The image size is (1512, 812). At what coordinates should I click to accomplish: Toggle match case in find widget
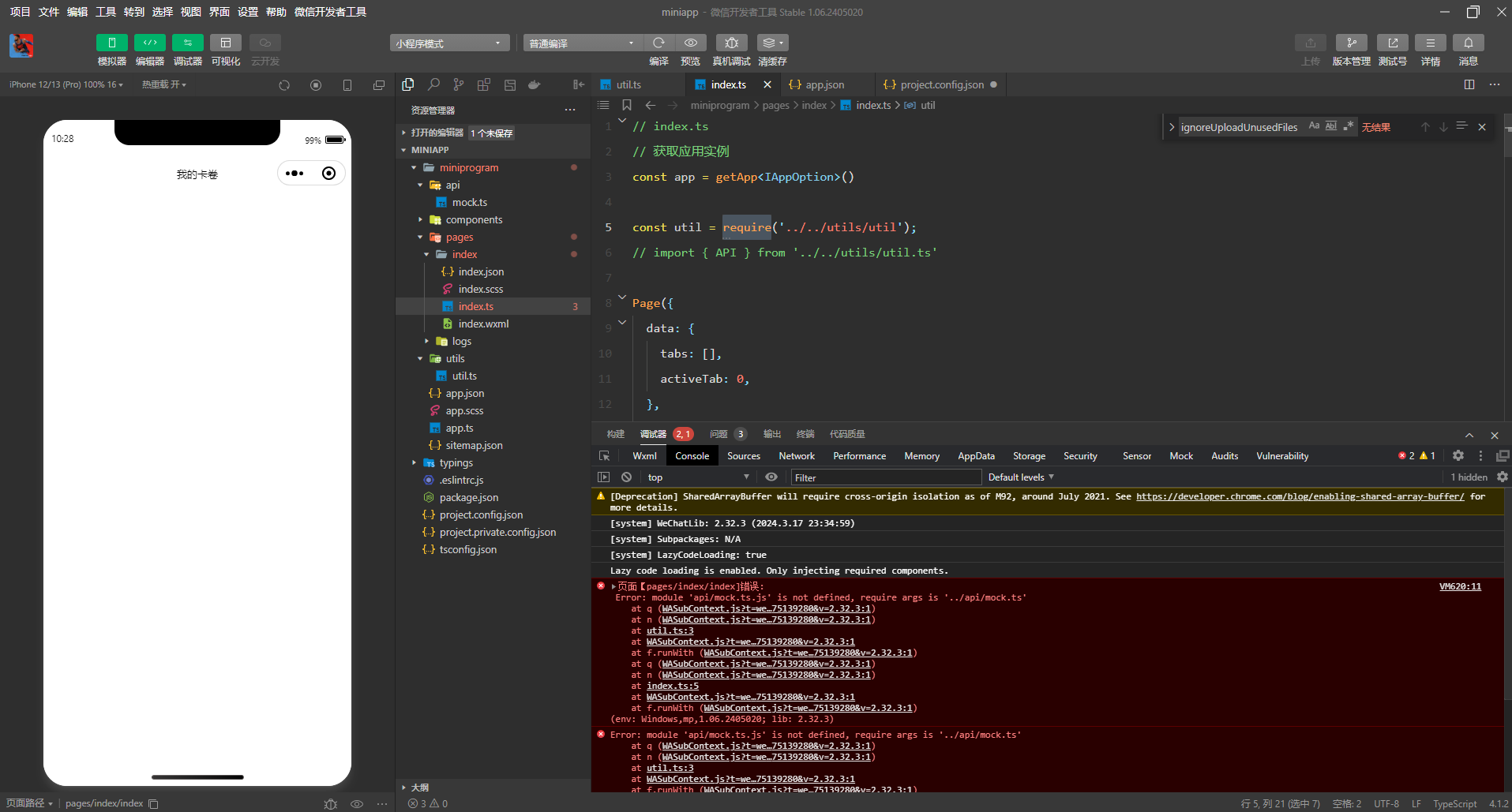pyautogui.click(x=1314, y=126)
